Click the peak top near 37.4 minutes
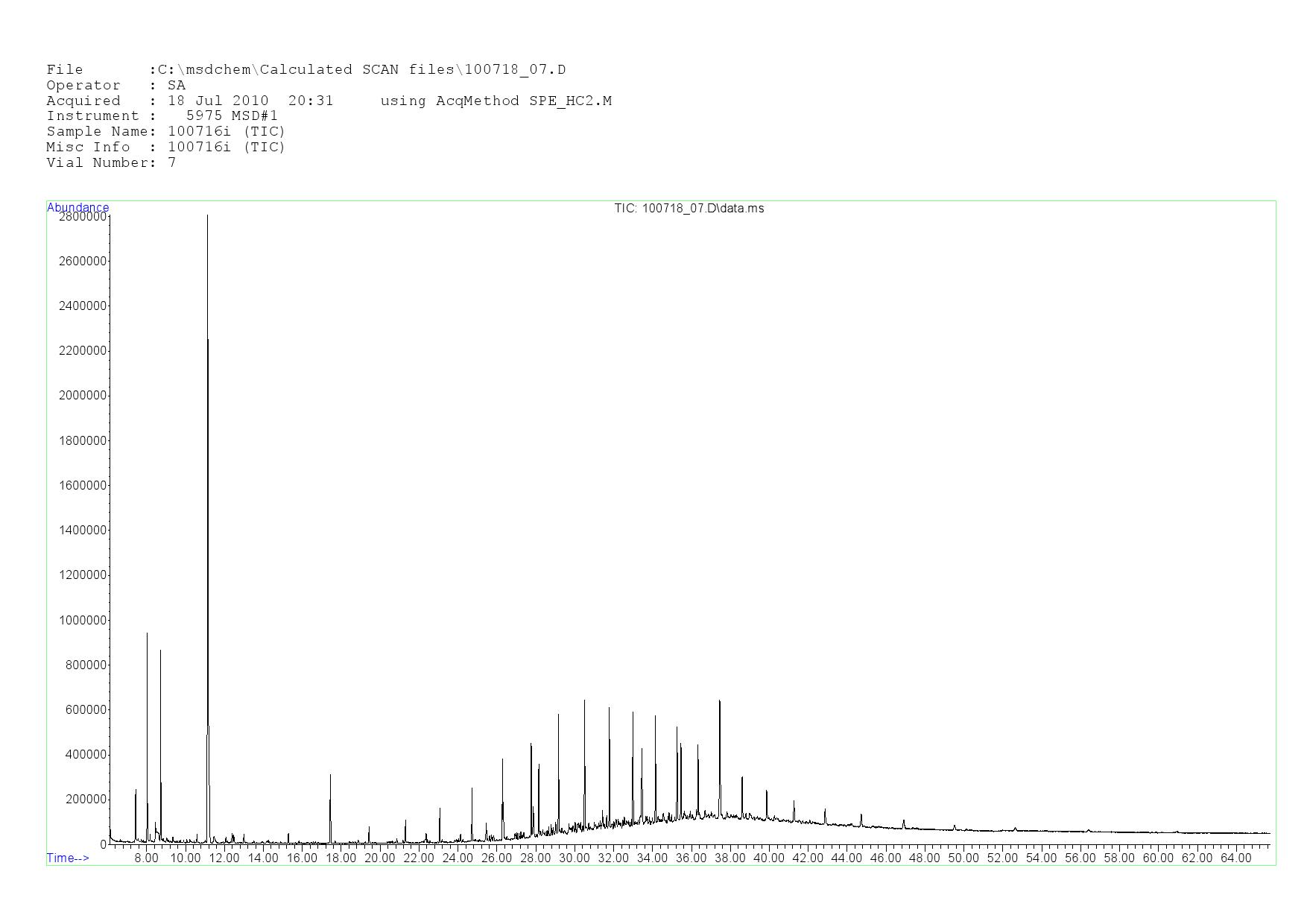The height and width of the screenshot is (924, 1307). tap(719, 702)
